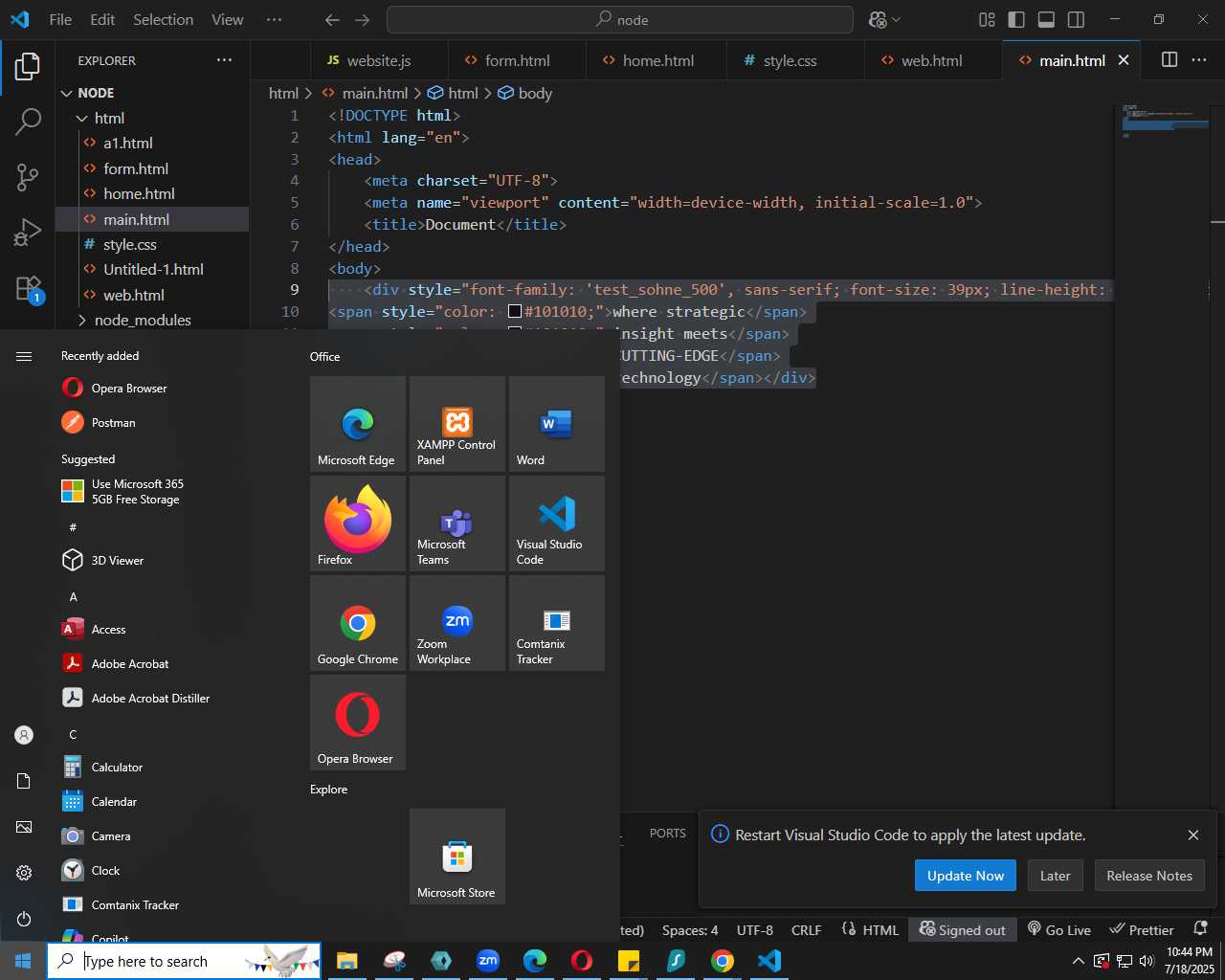Switch to the web.html editor tab
The height and width of the screenshot is (980, 1225).
pyautogui.click(x=931, y=60)
